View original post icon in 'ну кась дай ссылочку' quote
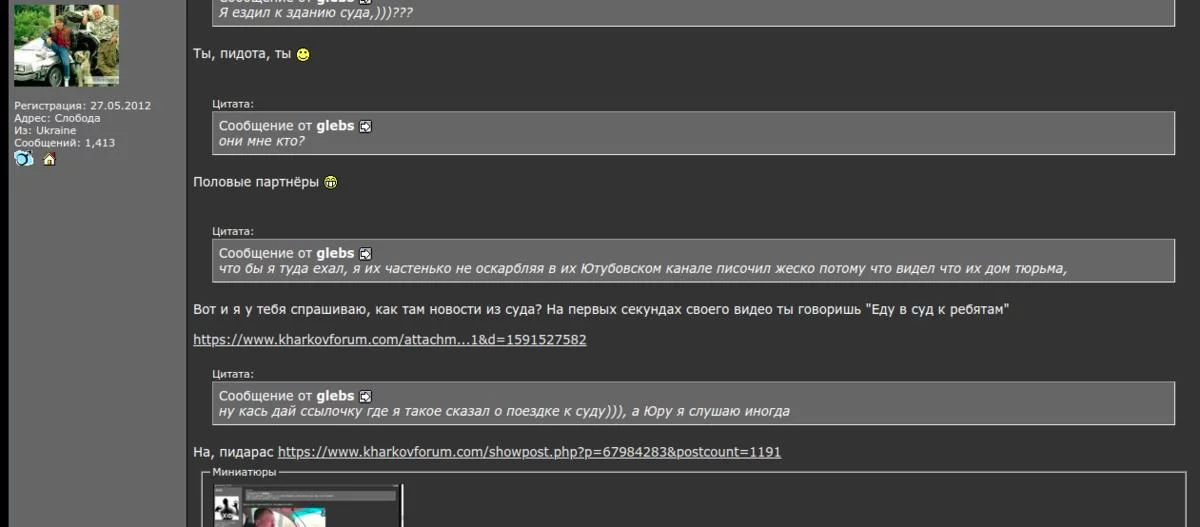The height and width of the screenshot is (527, 1200). click(x=365, y=397)
